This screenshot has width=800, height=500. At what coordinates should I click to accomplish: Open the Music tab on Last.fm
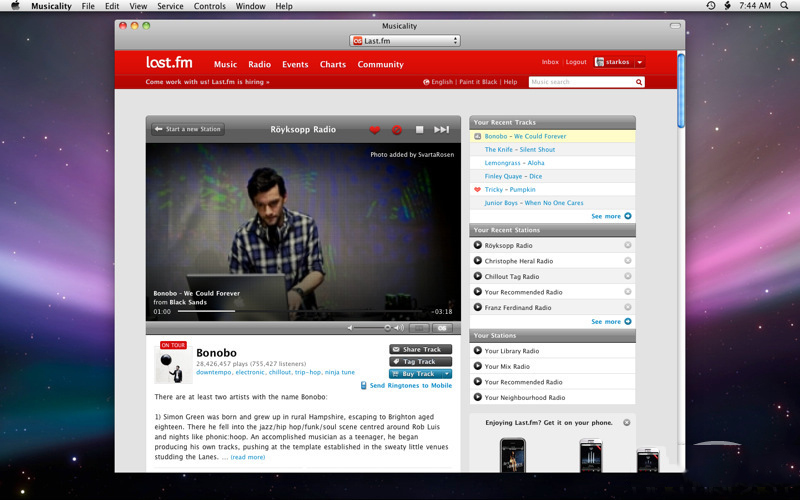(x=225, y=64)
